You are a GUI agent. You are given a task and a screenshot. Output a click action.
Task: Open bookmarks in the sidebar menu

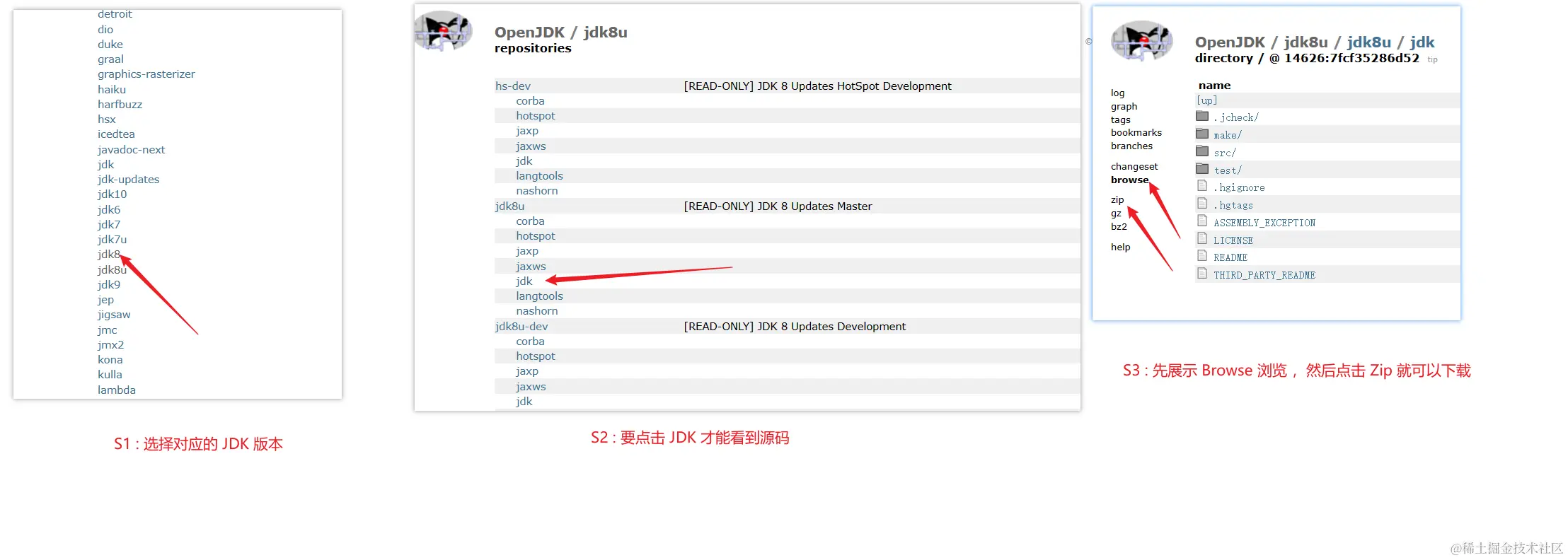point(1136,132)
